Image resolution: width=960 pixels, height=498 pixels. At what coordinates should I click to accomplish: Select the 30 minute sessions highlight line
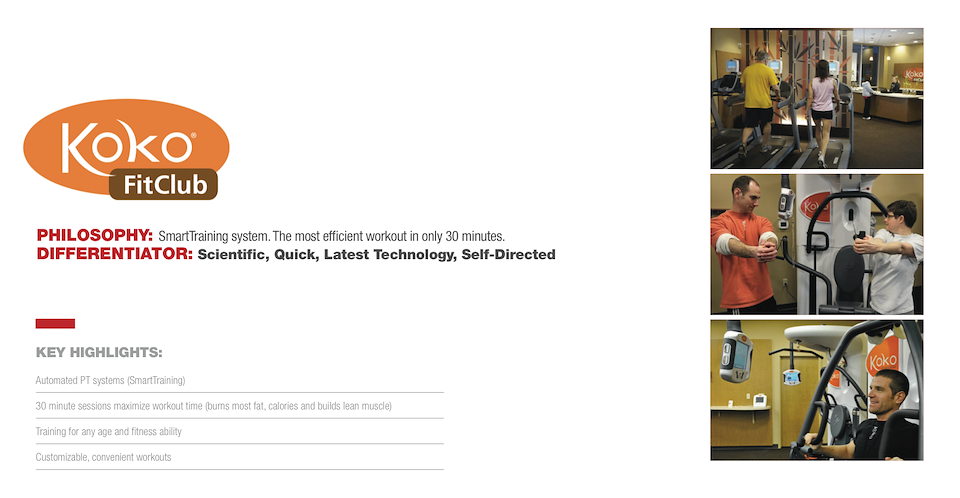click(214, 406)
